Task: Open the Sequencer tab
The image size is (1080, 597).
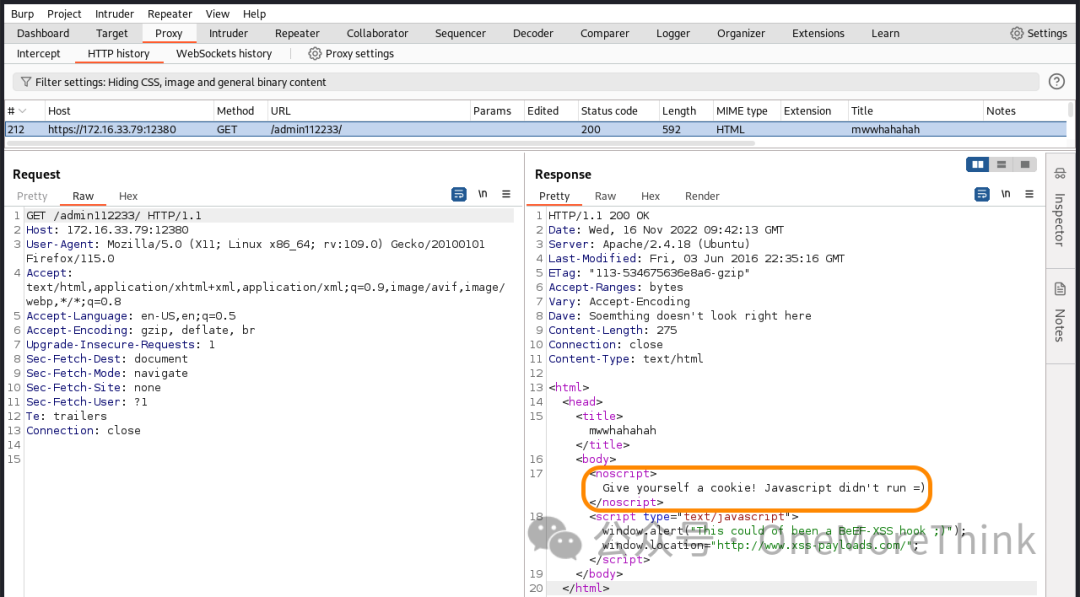Action: pyautogui.click(x=460, y=33)
